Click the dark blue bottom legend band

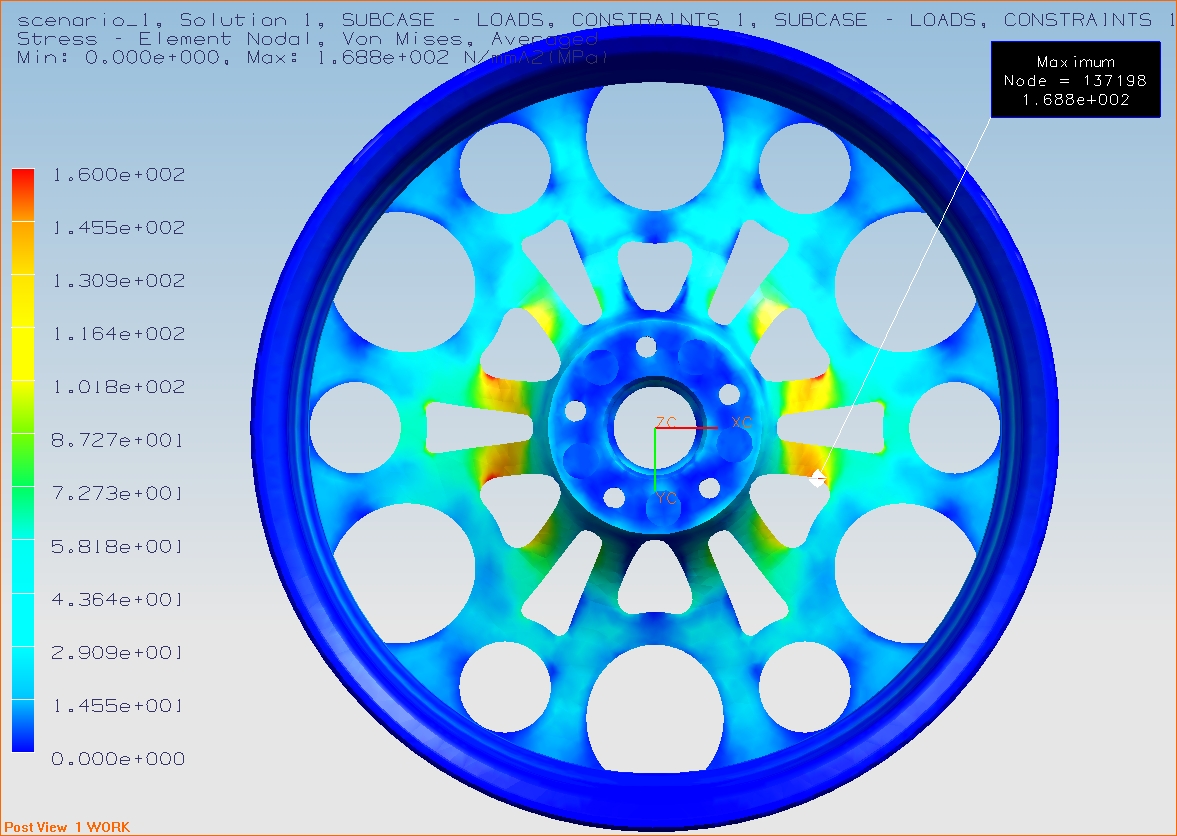click(x=23, y=738)
